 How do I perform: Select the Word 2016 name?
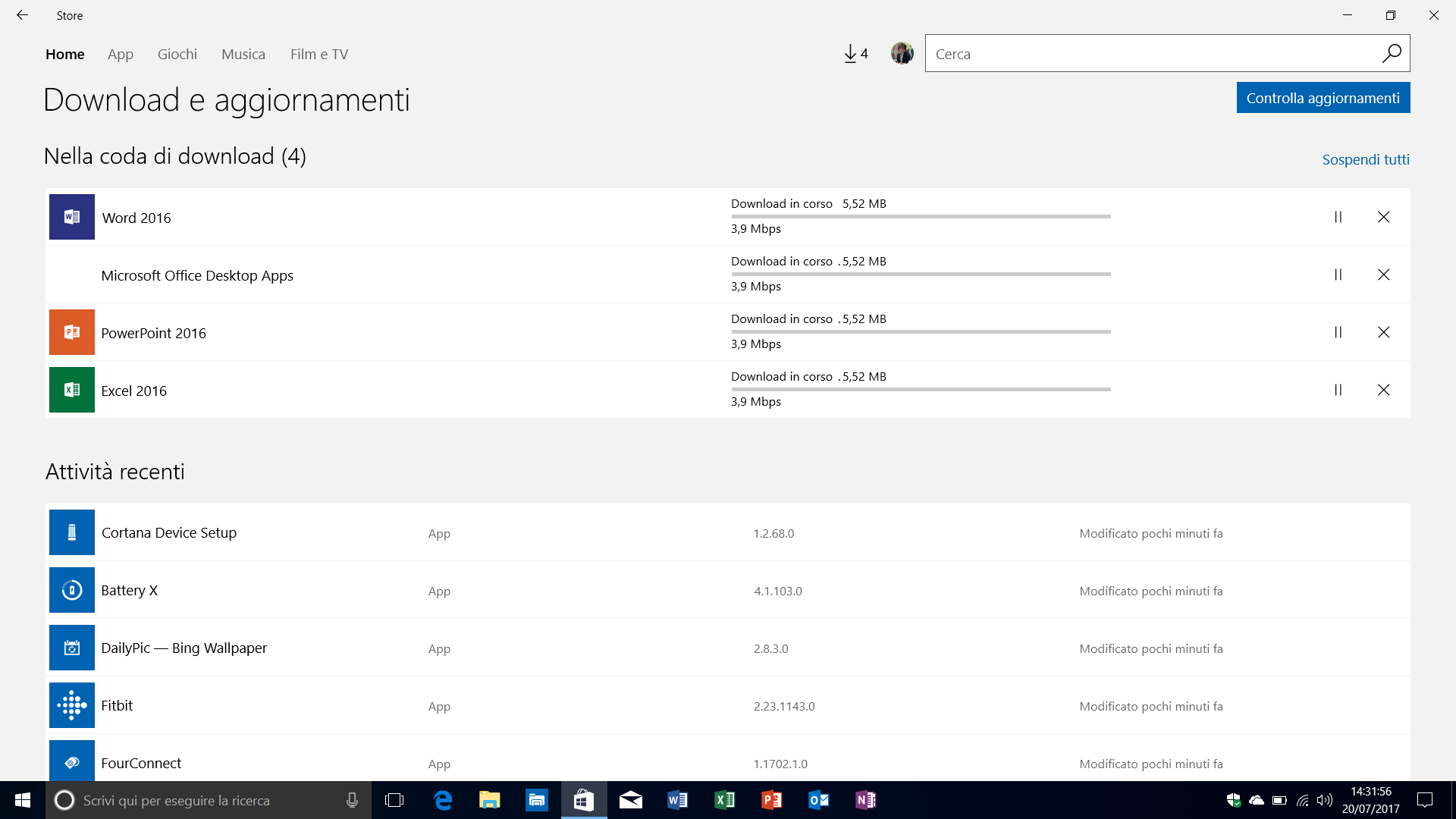(136, 218)
